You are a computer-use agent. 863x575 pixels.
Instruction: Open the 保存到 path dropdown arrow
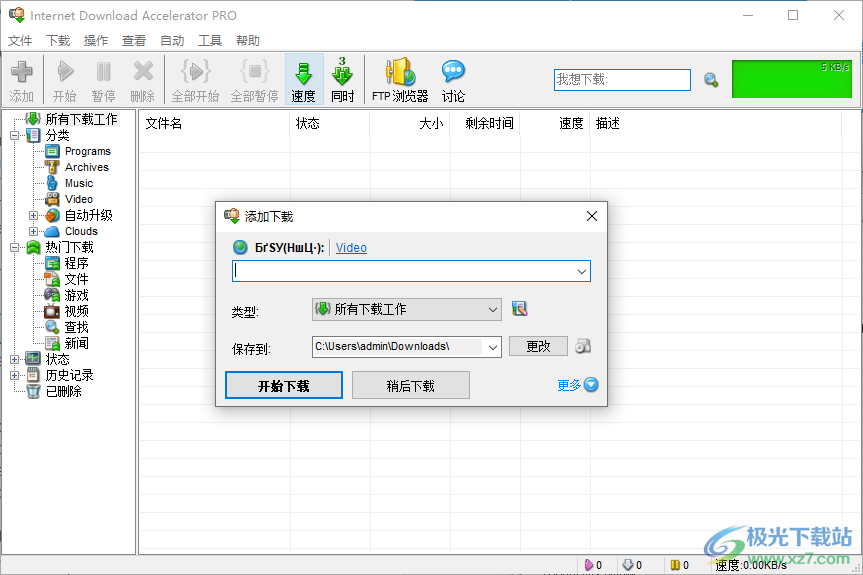coord(493,347)
